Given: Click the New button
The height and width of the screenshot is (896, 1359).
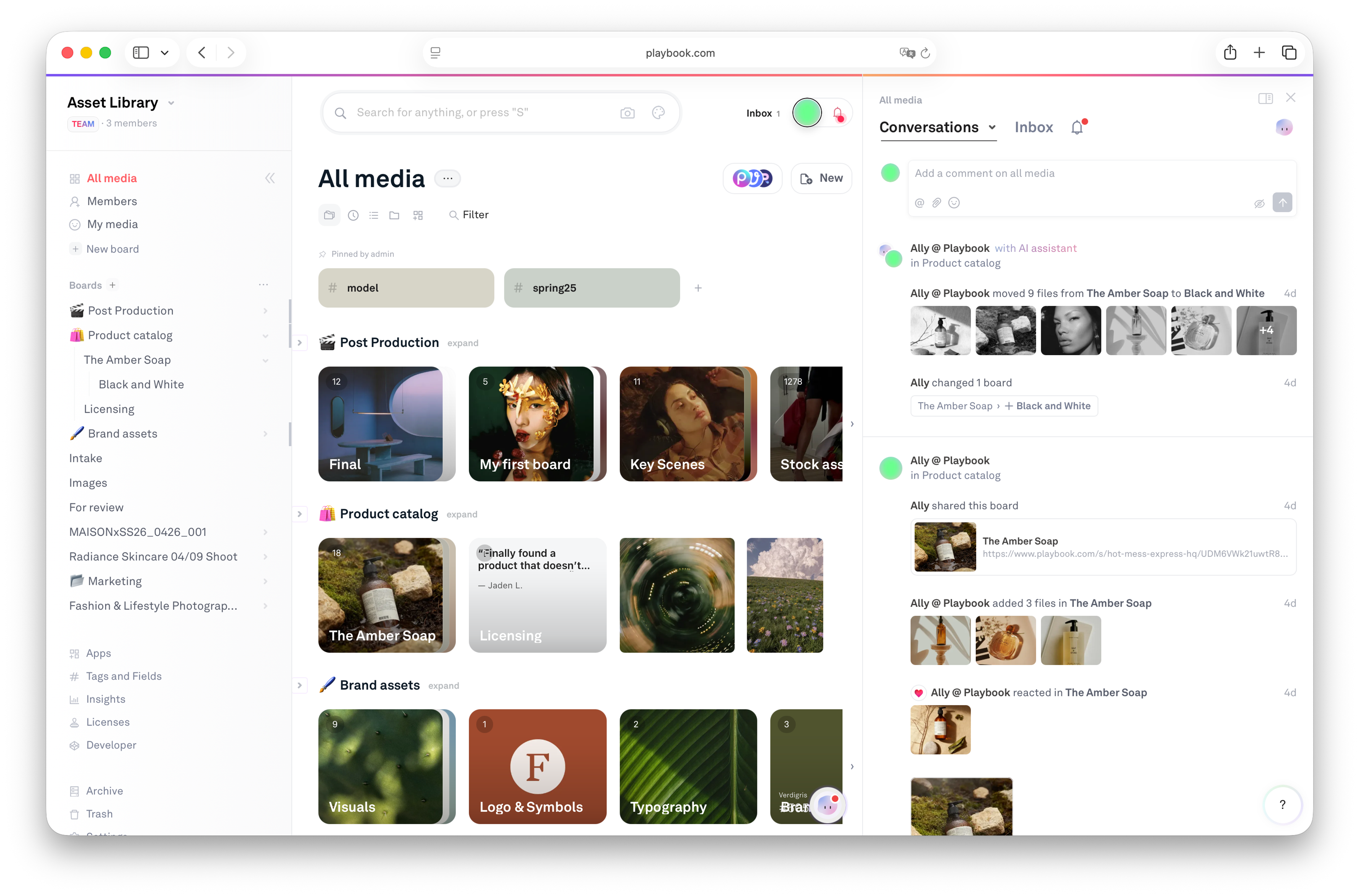Looking at the screenshot, I should (x=821, y=178).
